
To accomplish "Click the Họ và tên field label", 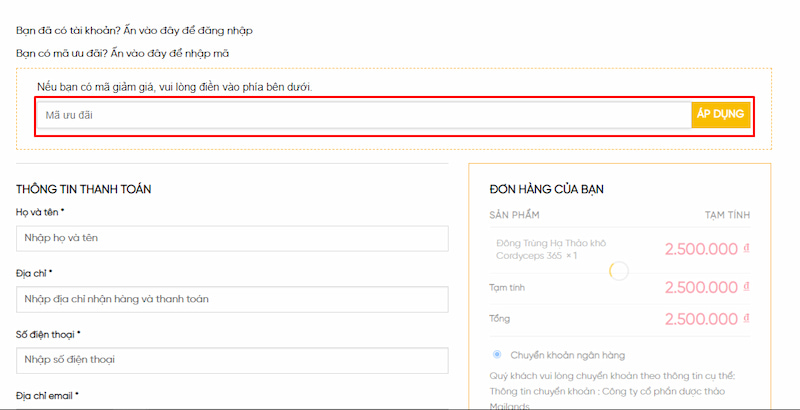I will pos(40,212).
